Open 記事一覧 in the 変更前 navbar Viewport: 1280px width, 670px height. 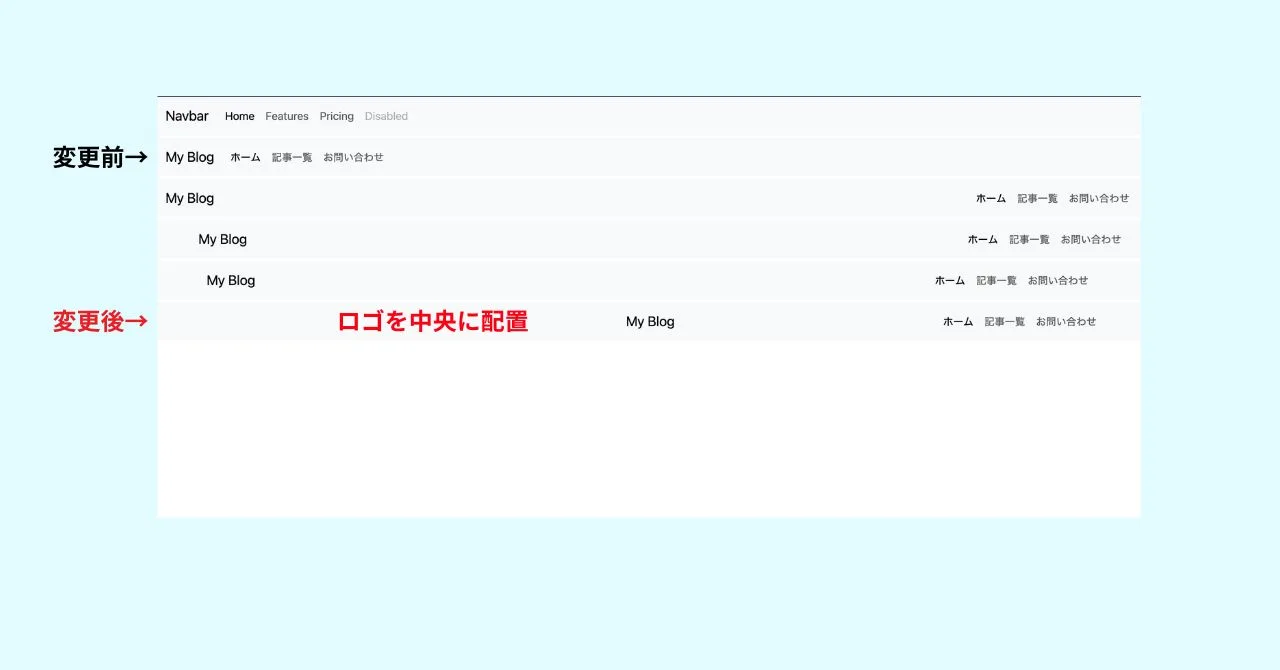click(x=292, y=157)
